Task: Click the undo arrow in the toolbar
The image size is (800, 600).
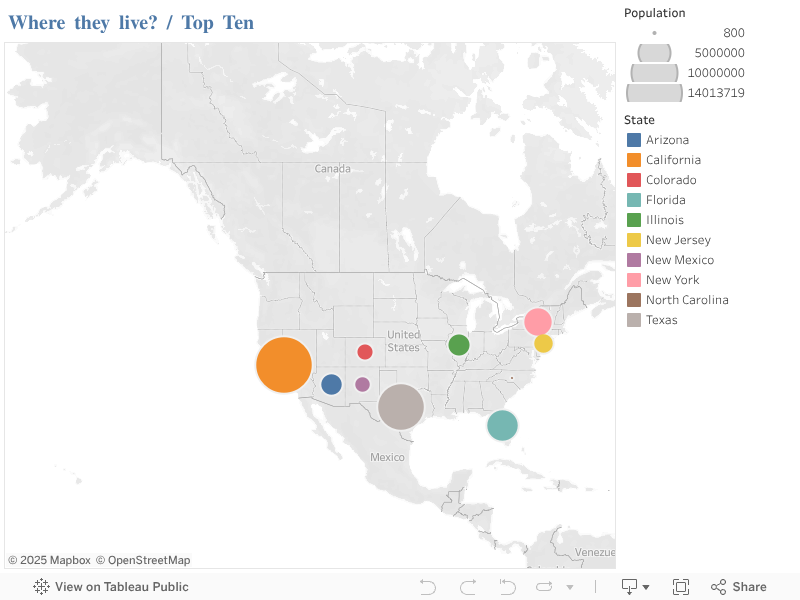Action: point(428,587)
